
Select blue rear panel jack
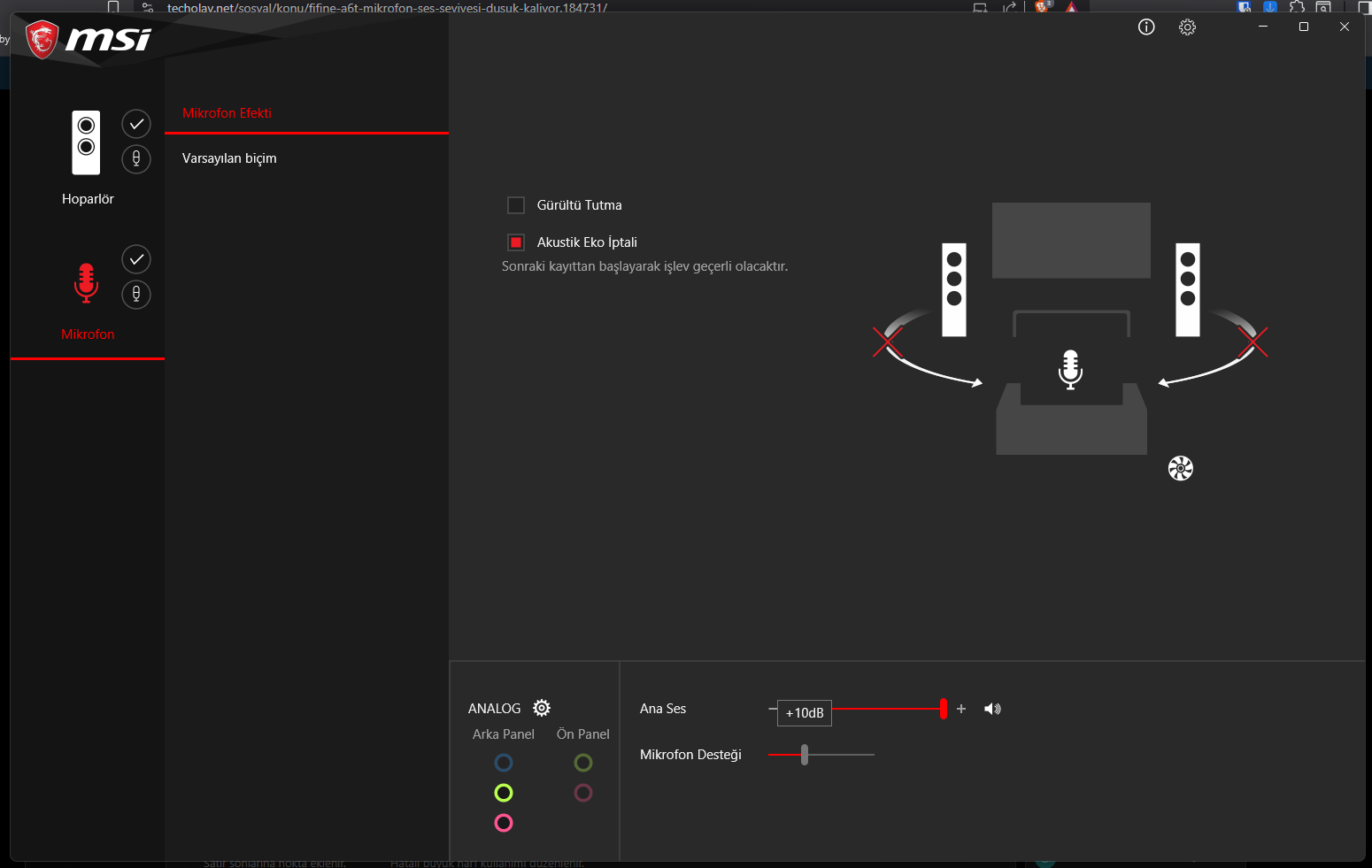(504, 763)
